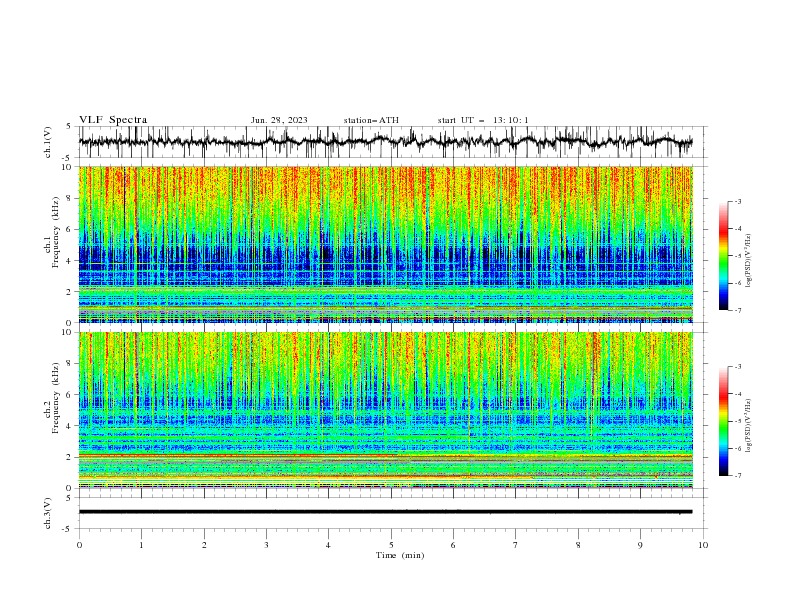Click the "5" volt tick beside ch.3(V)
792x612 pixels.
[69, 498]
